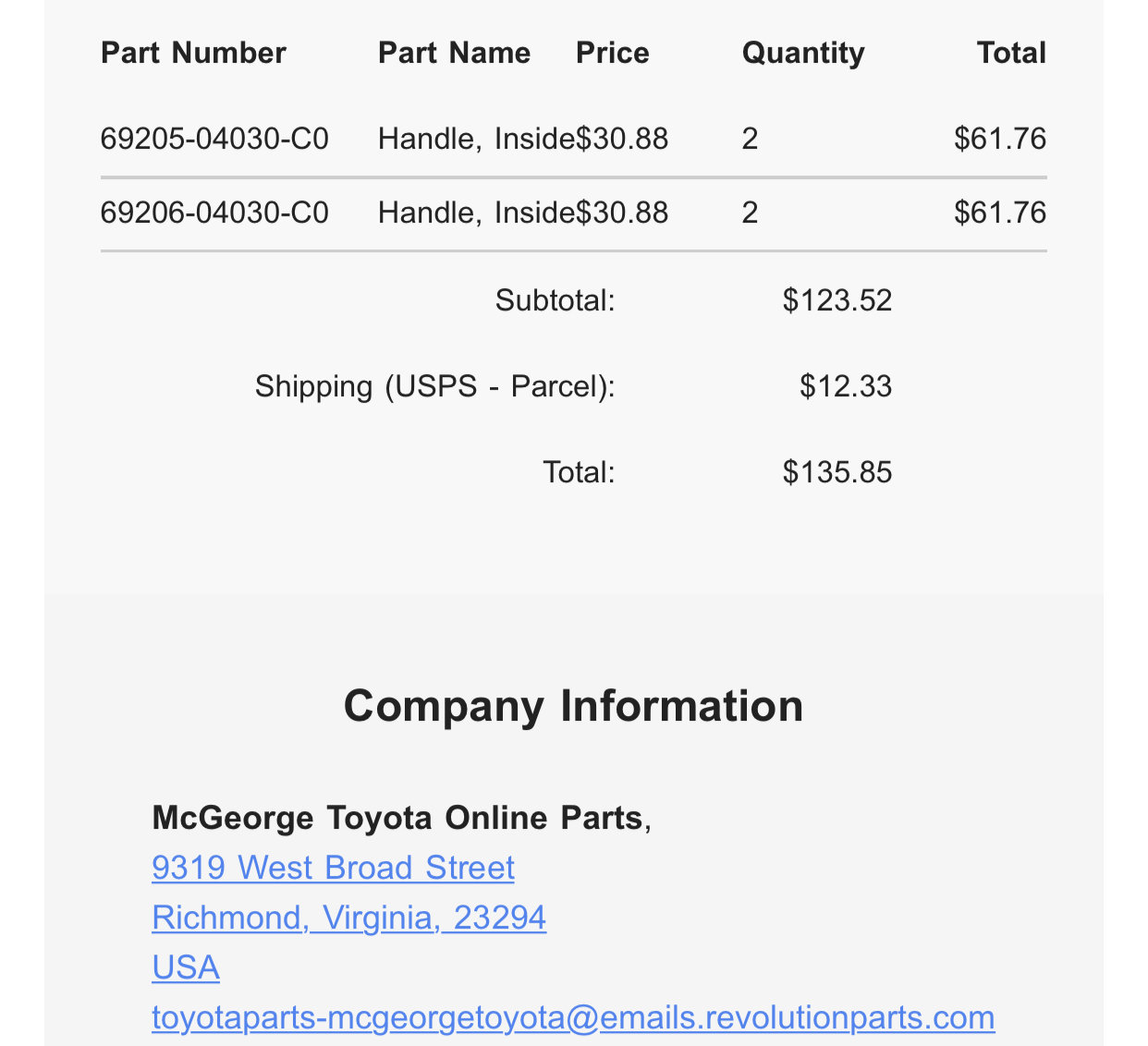Select part number 69205-04030-C0
The height and width of the screenshot is (1046, 1148).
pos(214,139)
